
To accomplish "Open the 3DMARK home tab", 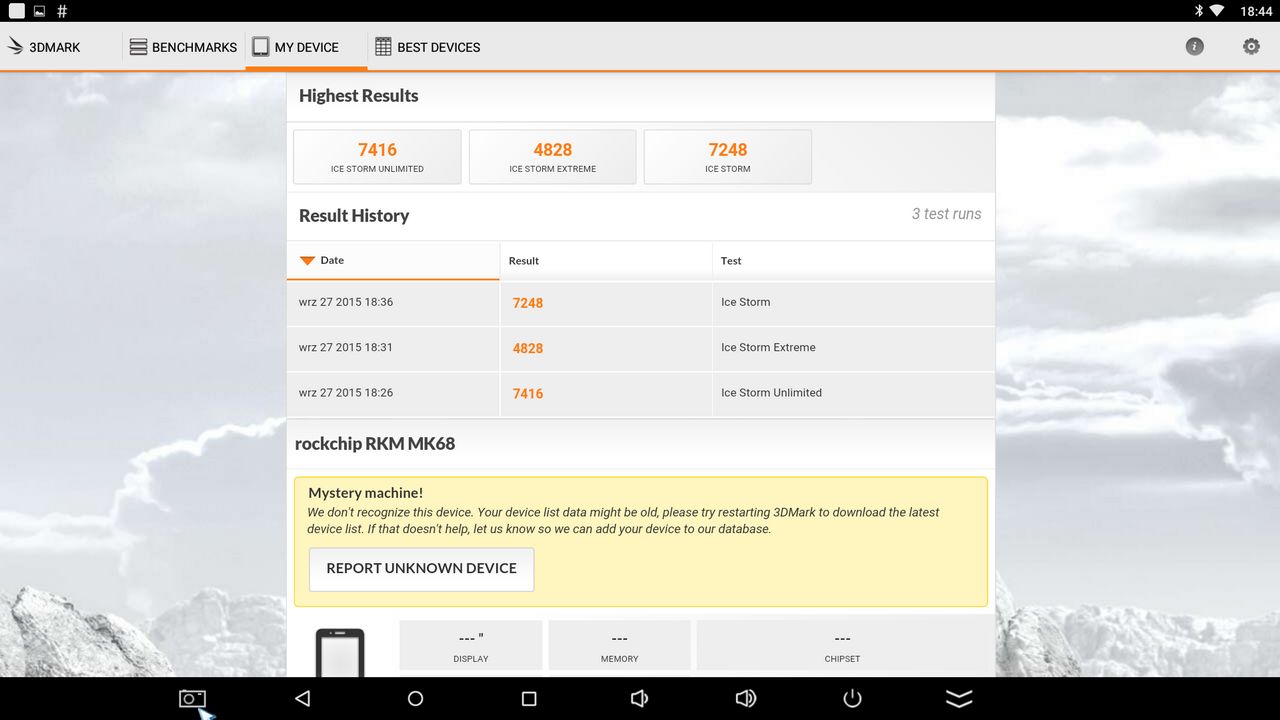I will point(44,47).
